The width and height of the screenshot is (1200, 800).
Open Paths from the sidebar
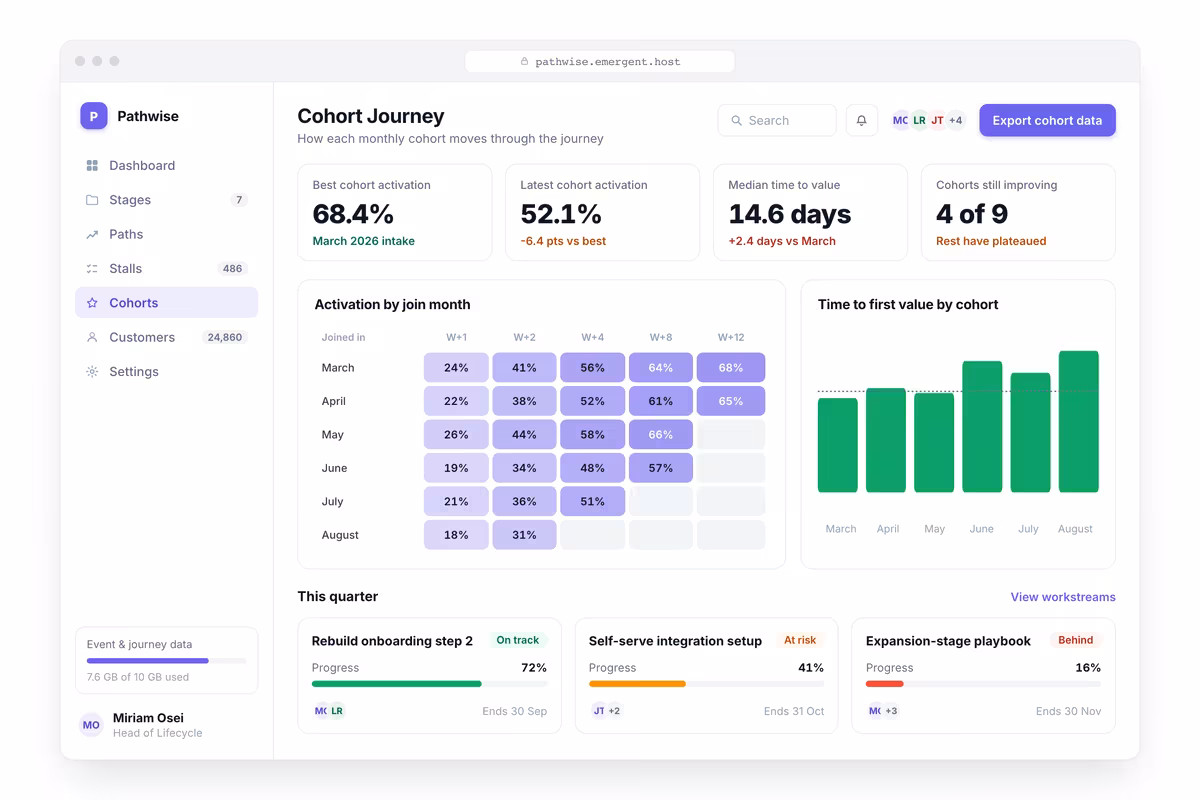[x=166, y=234]
